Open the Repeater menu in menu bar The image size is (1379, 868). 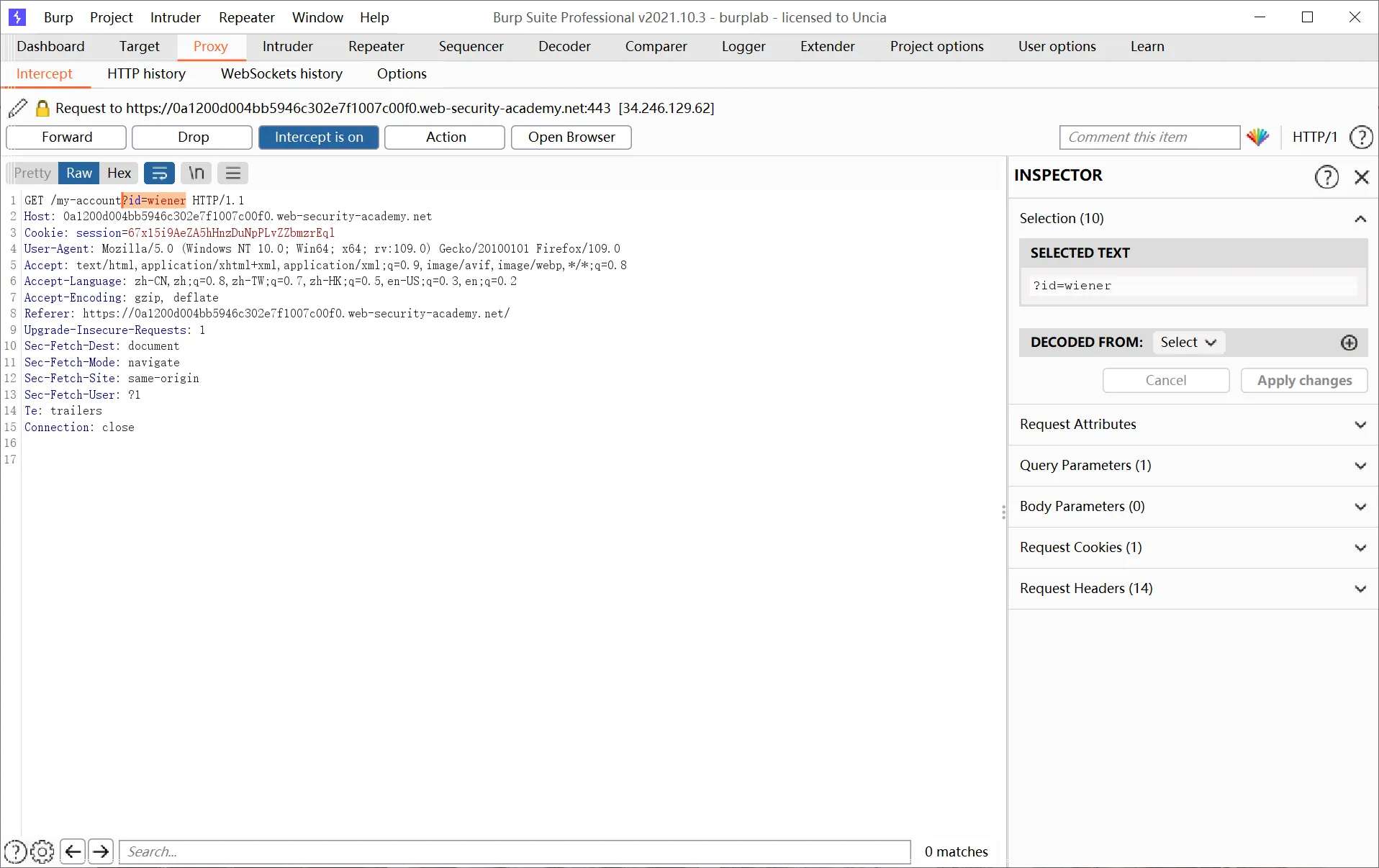point(246,17)
